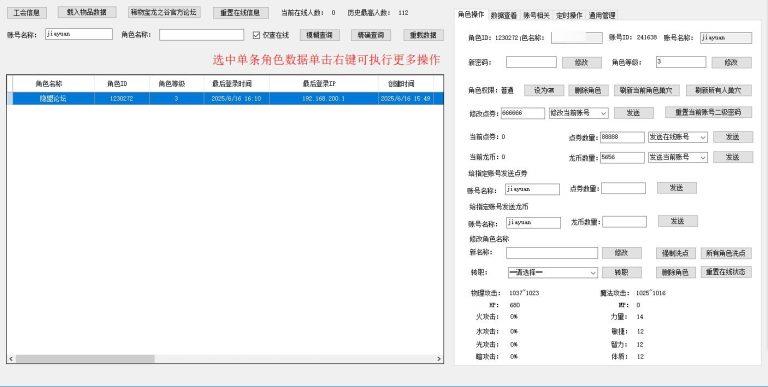Focus empty 龙币数量 field under 给指定账号发送龙币

(x=624, y=222)
